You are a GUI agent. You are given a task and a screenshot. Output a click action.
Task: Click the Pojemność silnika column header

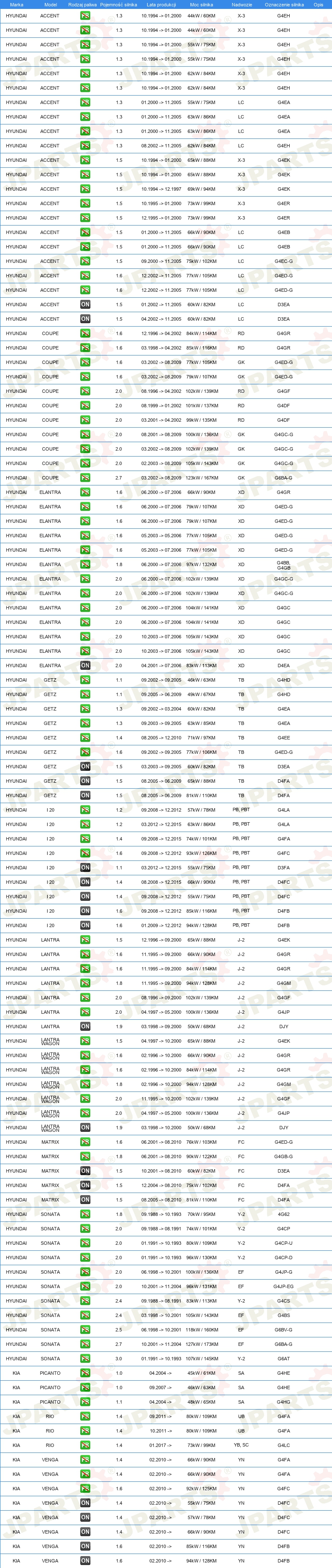coord(118,4)
